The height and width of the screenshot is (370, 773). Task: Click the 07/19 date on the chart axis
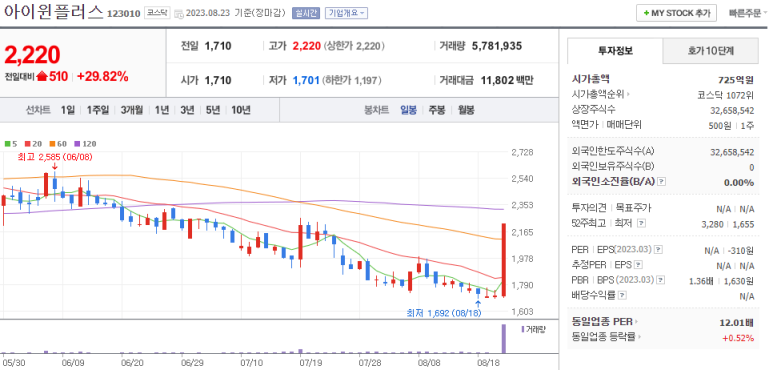pos(310,363)
